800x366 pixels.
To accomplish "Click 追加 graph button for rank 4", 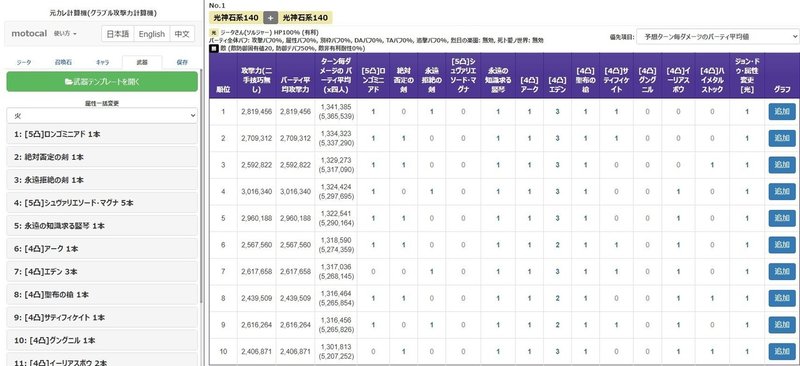I will coord(782,191).
